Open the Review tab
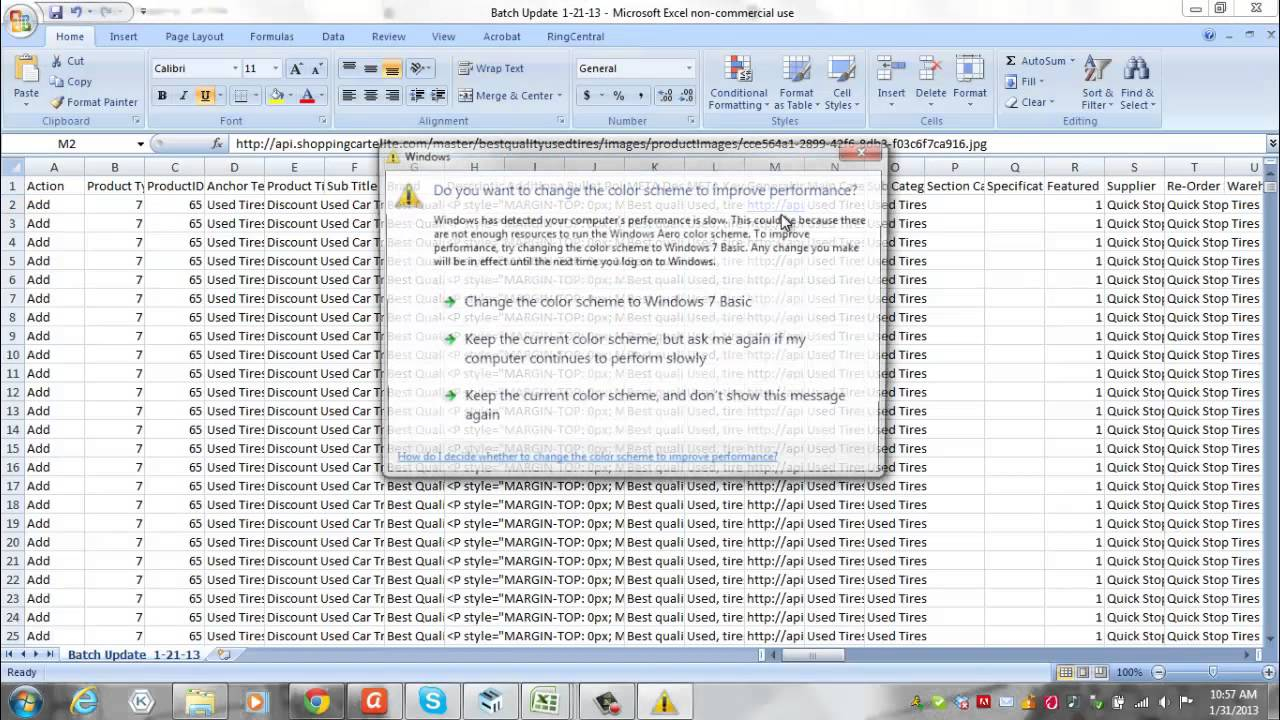The image size is (1280, 720). pyautogui.click(x=388, y=37)
